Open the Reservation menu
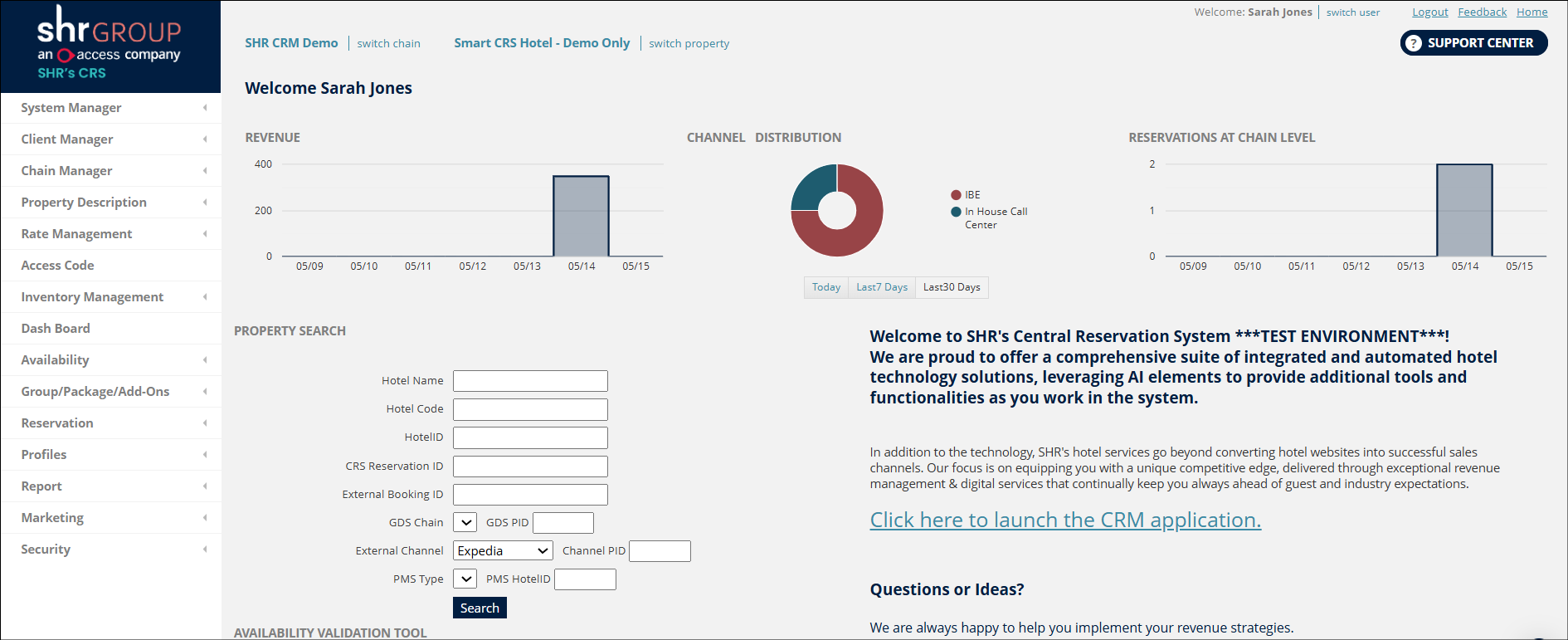 (111, 423)
